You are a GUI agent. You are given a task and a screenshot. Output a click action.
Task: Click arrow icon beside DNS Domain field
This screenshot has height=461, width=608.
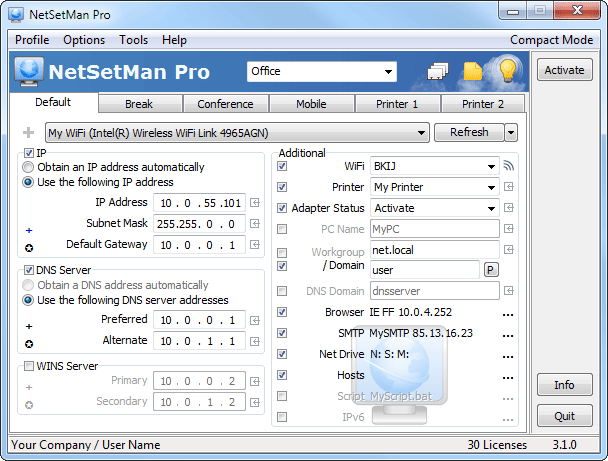pos(509,291)
